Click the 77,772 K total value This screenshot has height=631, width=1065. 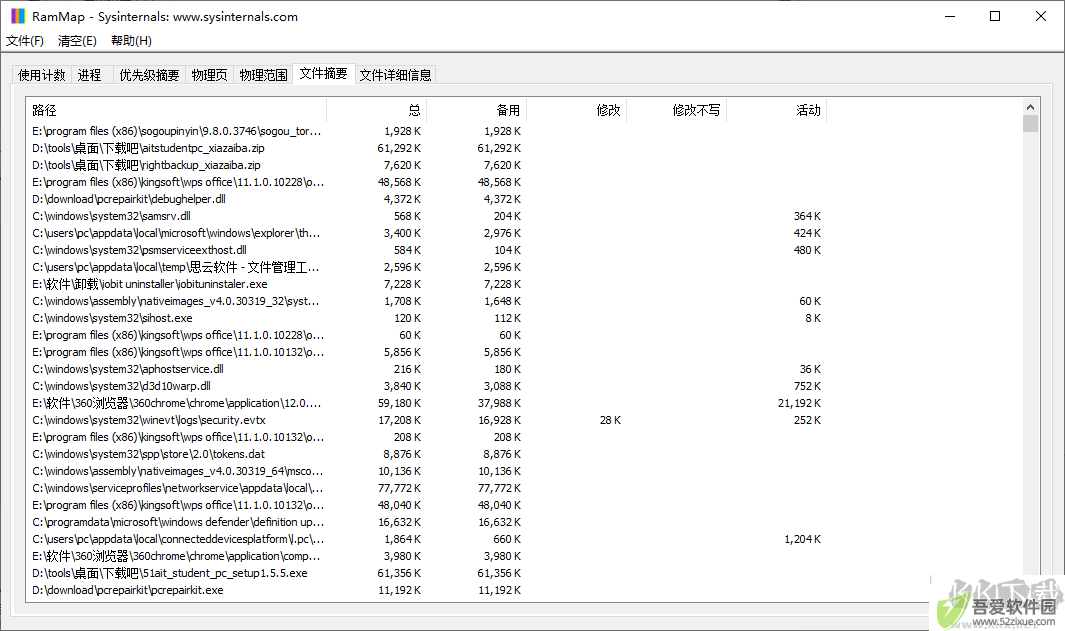tap(399, 488)
